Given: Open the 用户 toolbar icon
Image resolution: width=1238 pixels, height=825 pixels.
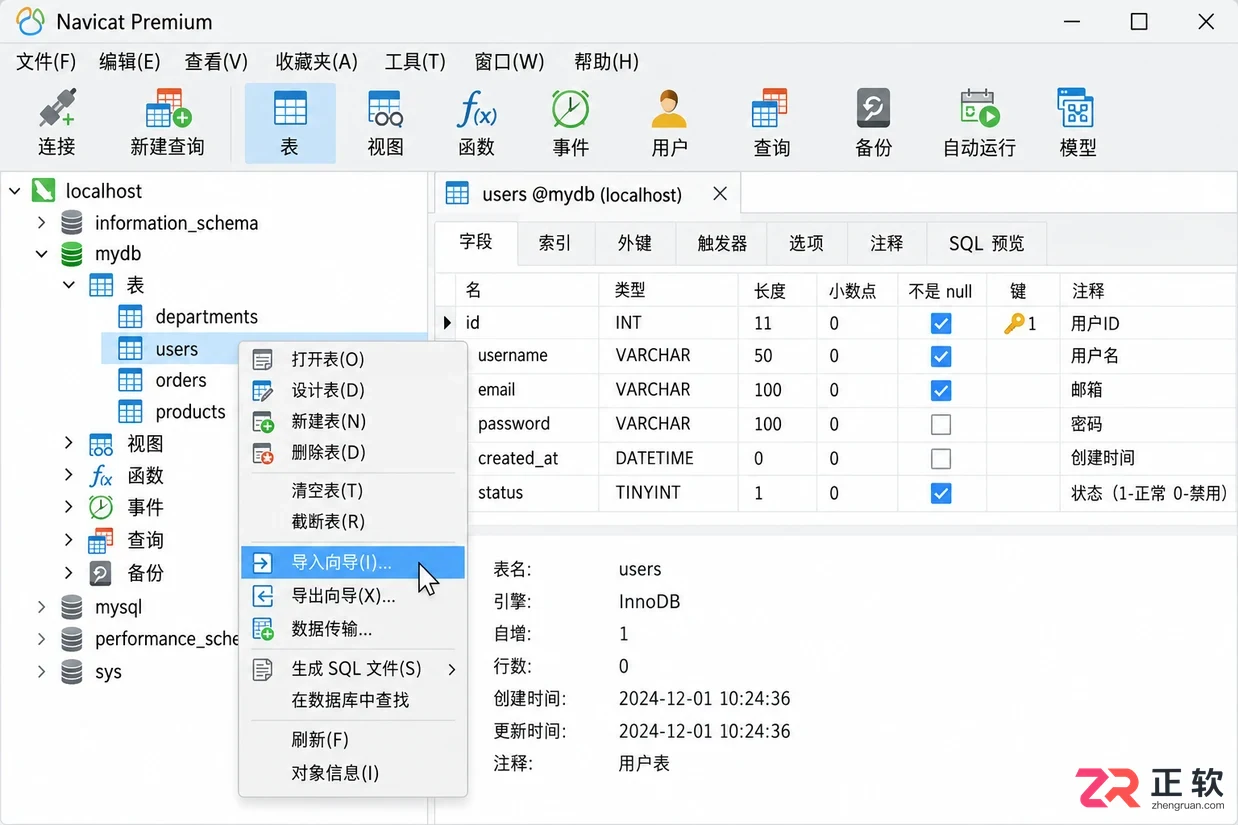Looking at the screenshot, I should pyautogui.click(x=669, y=122).
